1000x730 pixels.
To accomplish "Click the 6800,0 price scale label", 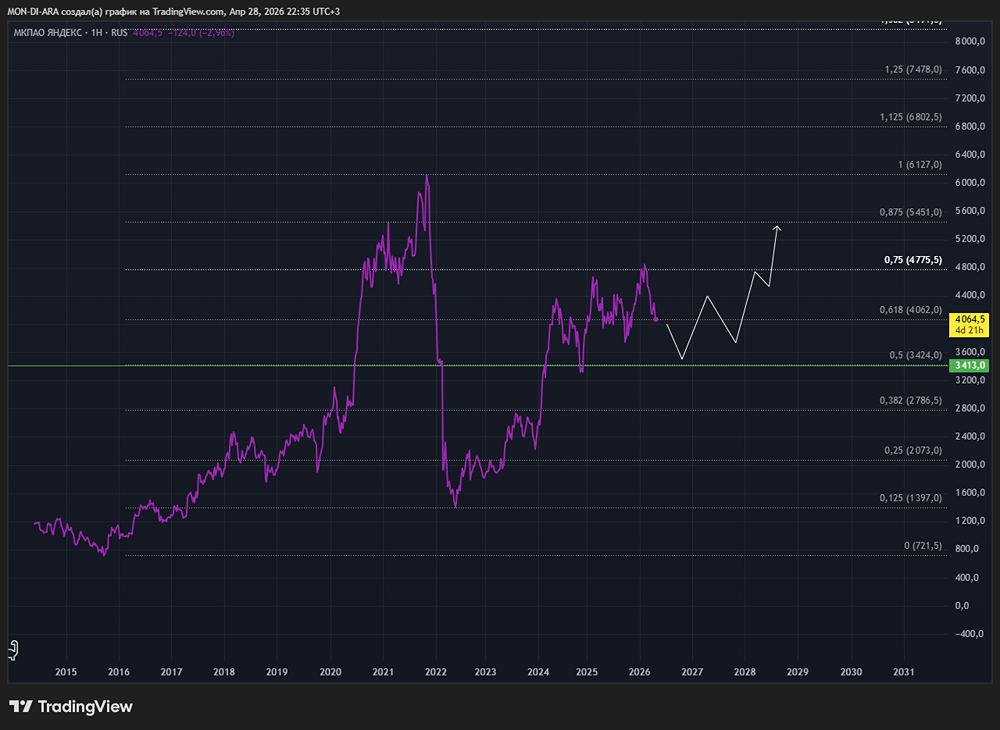I will pos(970,126).
